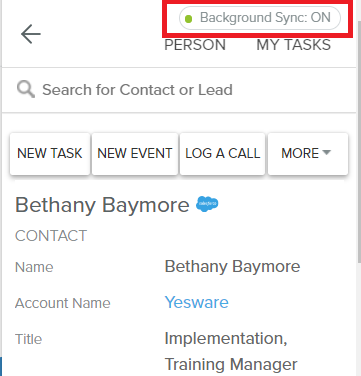The height and width of the screenshot is (376, 361).
Task: Click the Implementation, Training Manager title value
Action: point(231,351)
